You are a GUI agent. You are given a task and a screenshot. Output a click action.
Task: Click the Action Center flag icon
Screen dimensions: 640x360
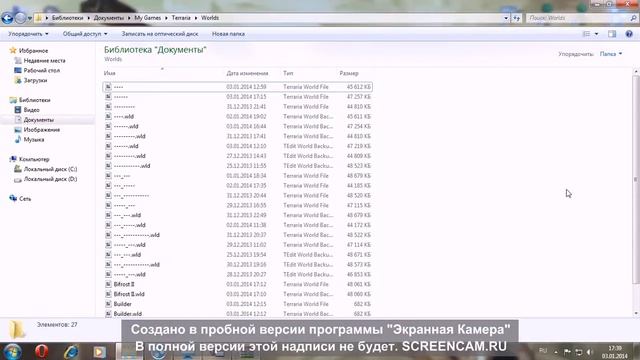[567, 351]
